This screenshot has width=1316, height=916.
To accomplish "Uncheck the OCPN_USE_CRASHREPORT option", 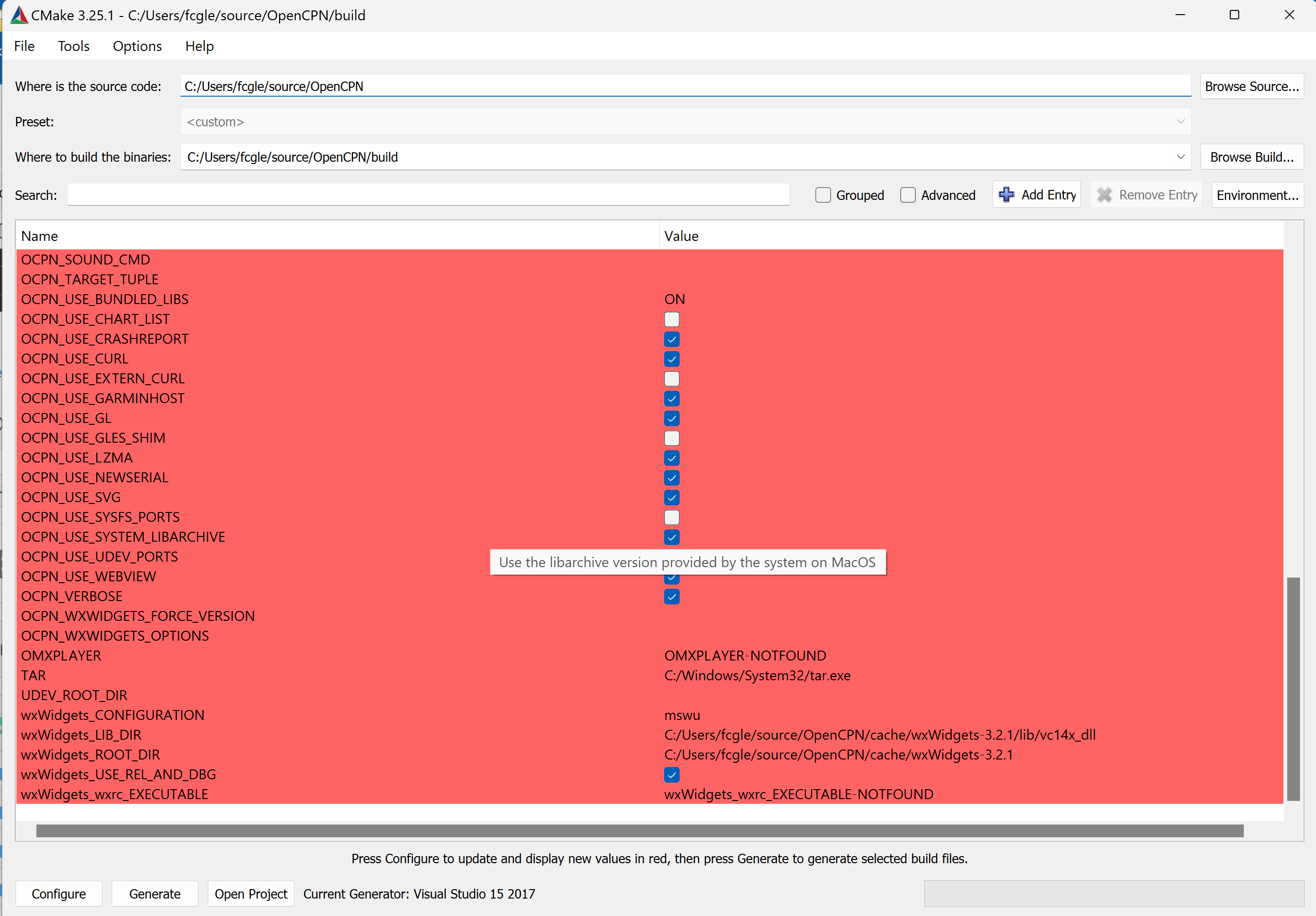I will coord(671,339).
